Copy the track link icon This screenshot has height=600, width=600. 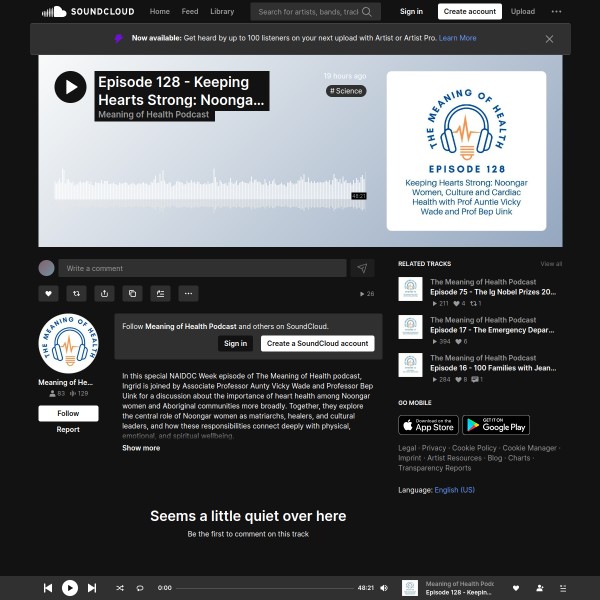coord(132,293)
